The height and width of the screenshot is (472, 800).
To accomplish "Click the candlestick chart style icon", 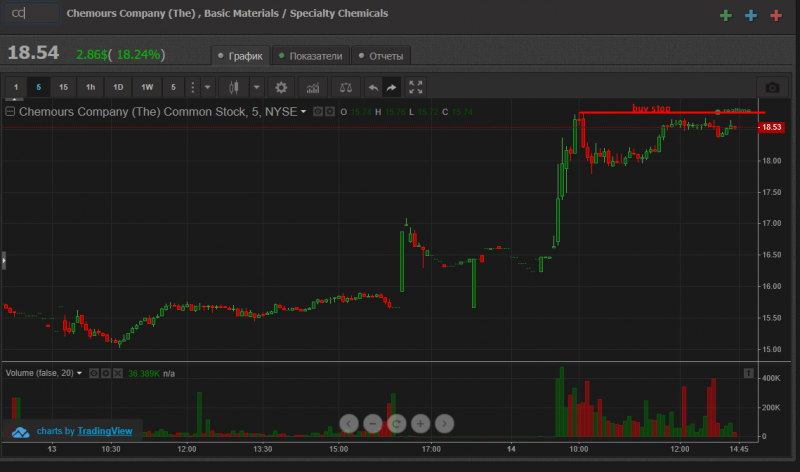I will pos(234,87).
